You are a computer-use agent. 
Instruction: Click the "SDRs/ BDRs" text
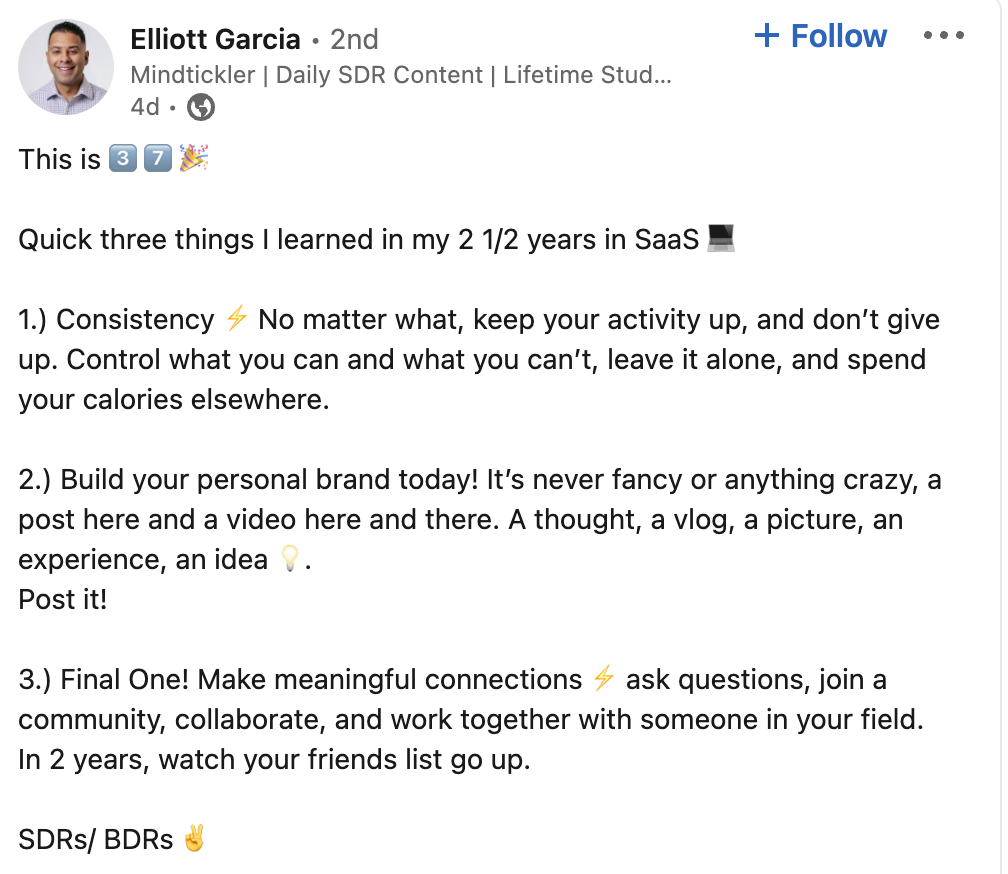(96, 839)
